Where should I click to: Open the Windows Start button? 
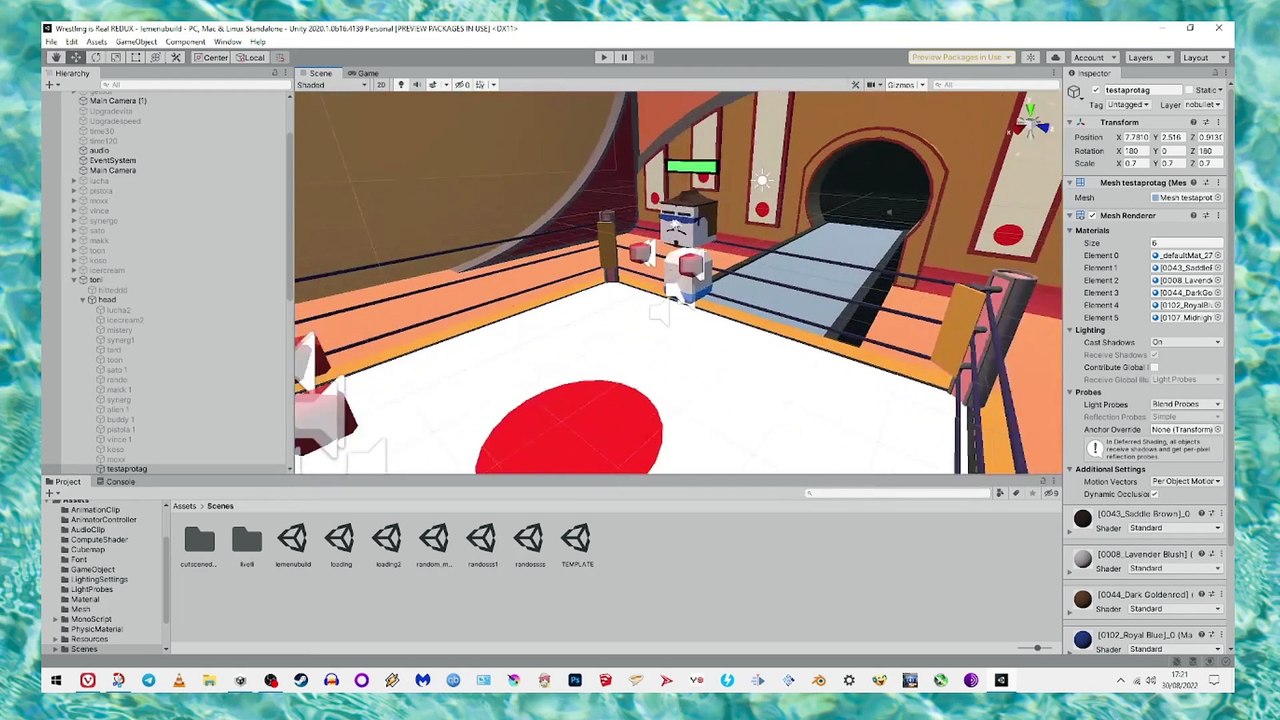(x=56, y=681)
